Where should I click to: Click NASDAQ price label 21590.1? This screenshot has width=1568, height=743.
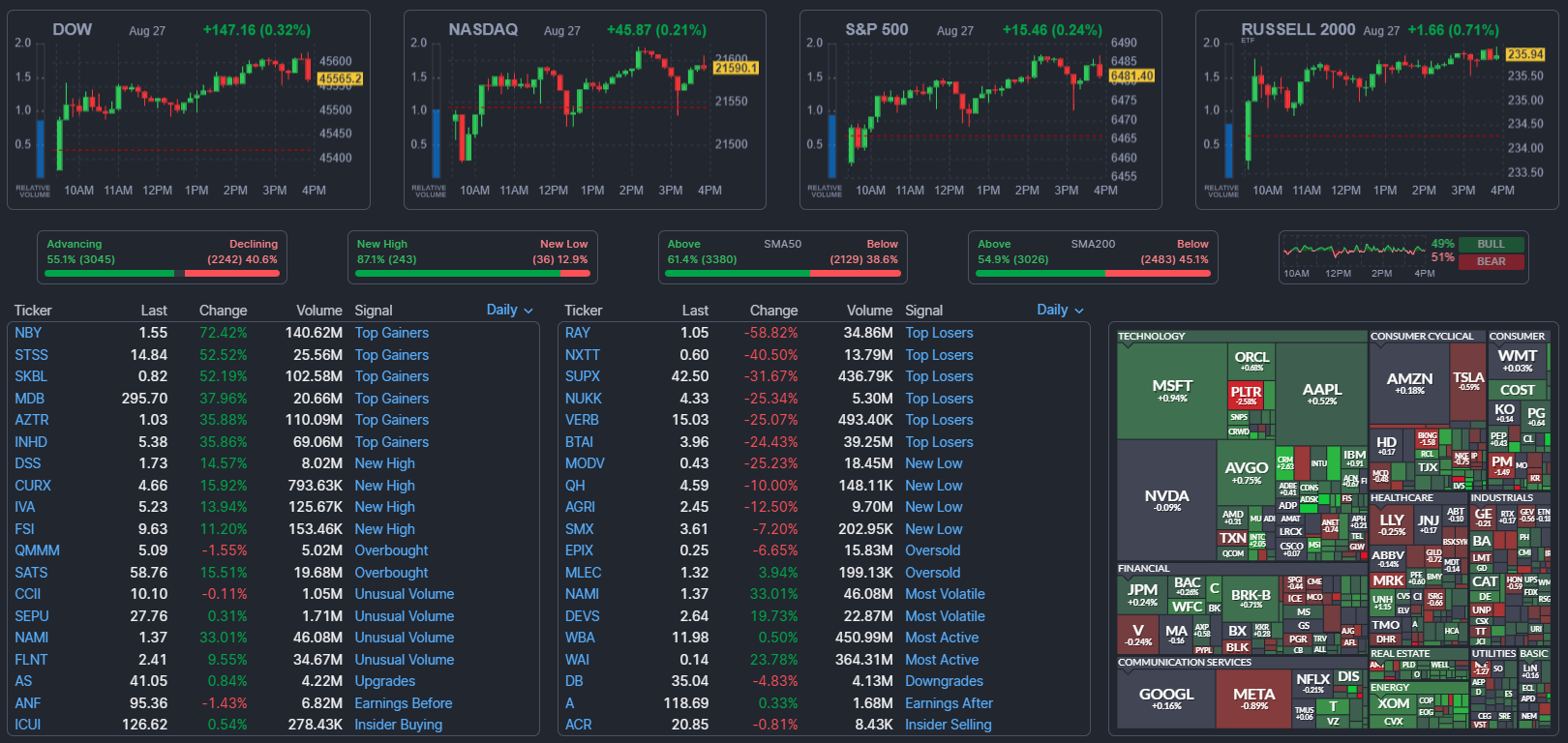tap(737, 69)
